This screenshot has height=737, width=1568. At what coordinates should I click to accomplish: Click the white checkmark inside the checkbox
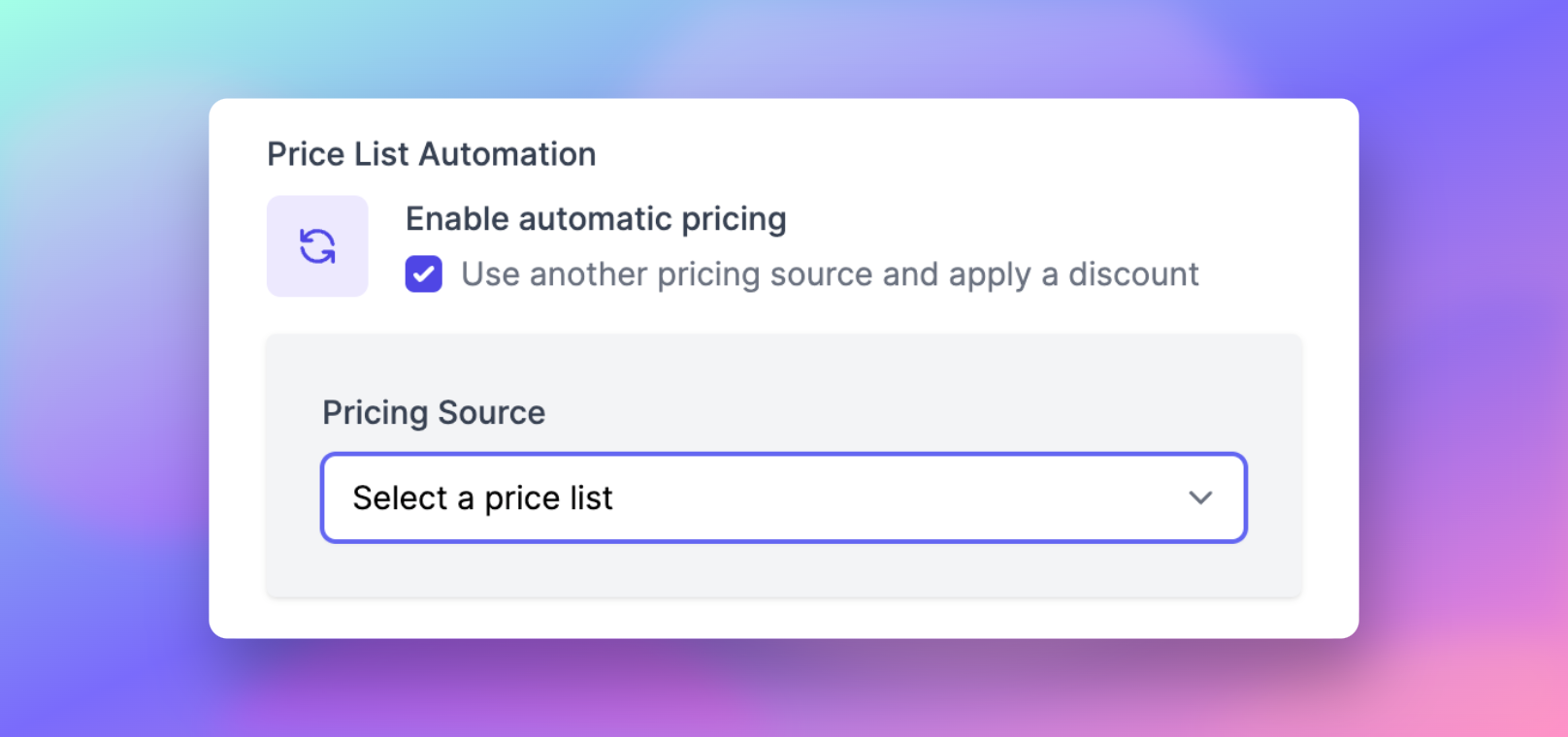[x=424, y=274]
